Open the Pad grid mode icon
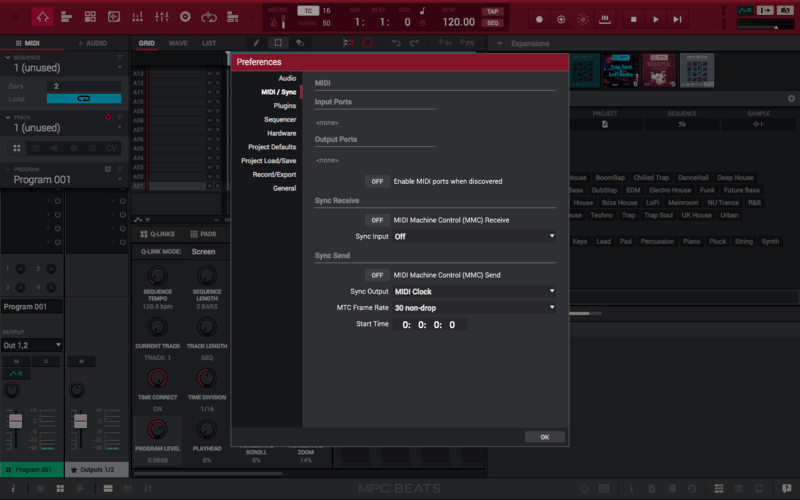Viewport: 800px width, 500px height. click(x=90, y=17)
